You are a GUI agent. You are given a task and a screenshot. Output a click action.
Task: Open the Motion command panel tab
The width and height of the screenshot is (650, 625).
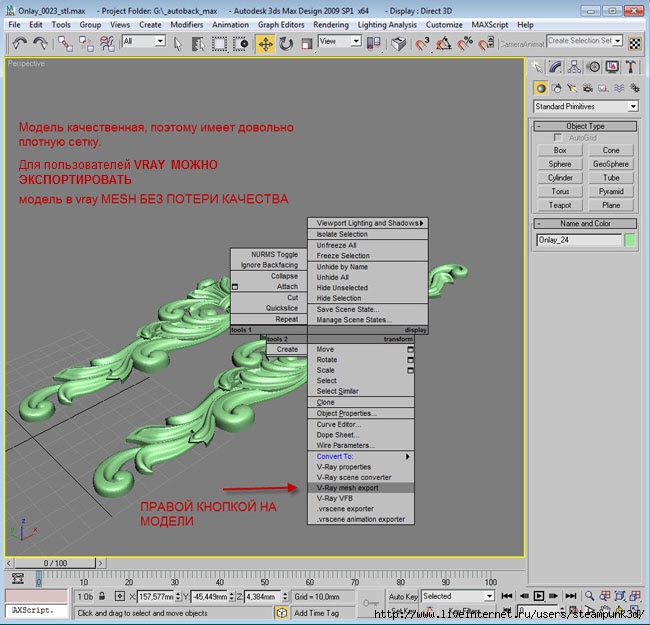pyautogui.click(x=594, y=67)
